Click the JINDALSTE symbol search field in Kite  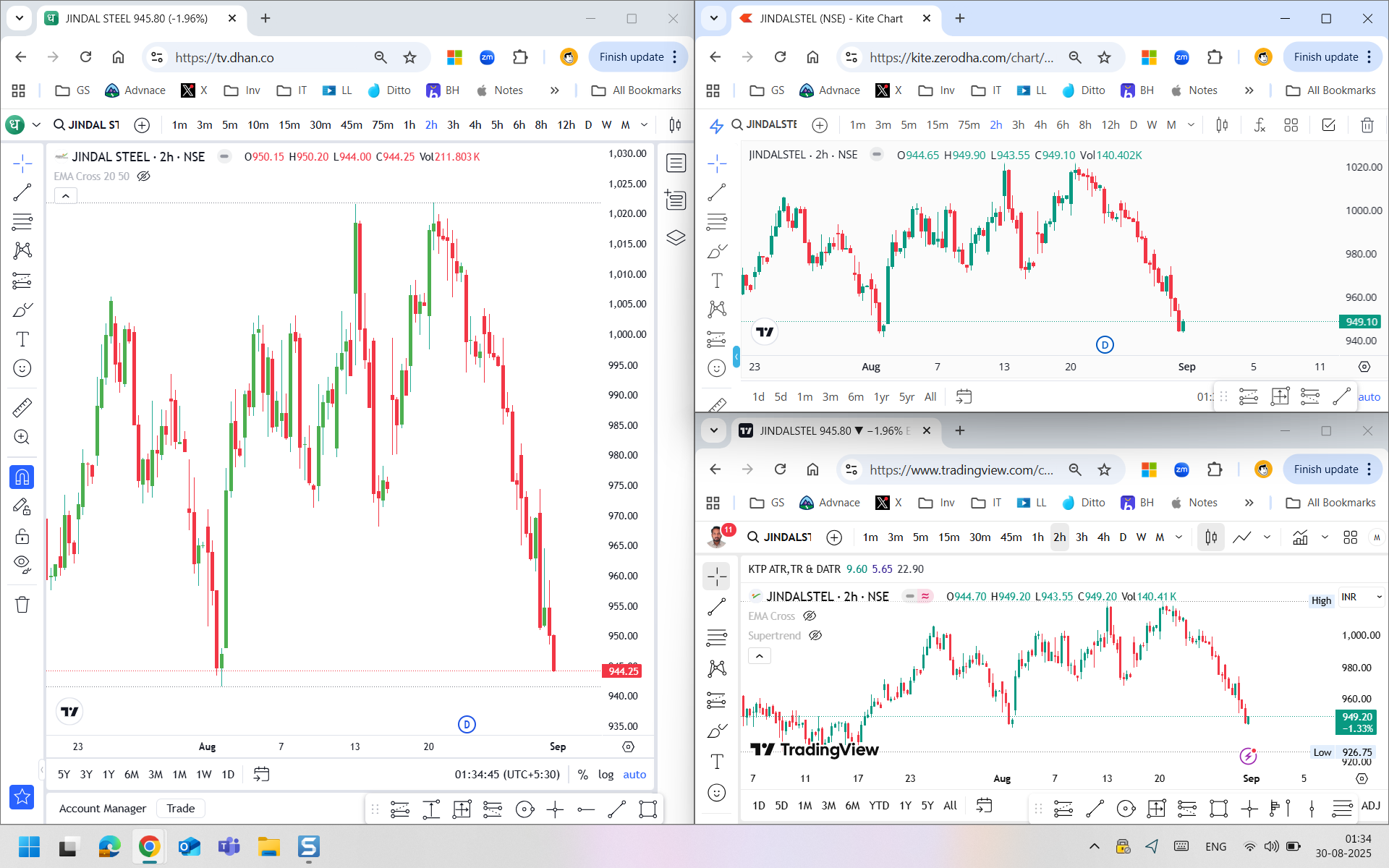tap(770, 124)
